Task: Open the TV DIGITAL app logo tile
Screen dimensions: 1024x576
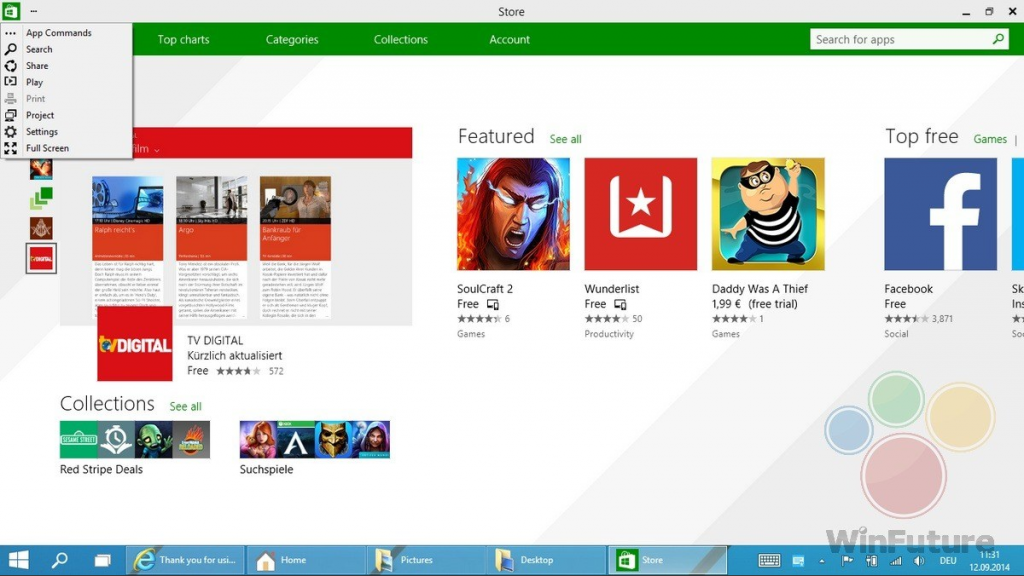Action: [x=135, y=344]
